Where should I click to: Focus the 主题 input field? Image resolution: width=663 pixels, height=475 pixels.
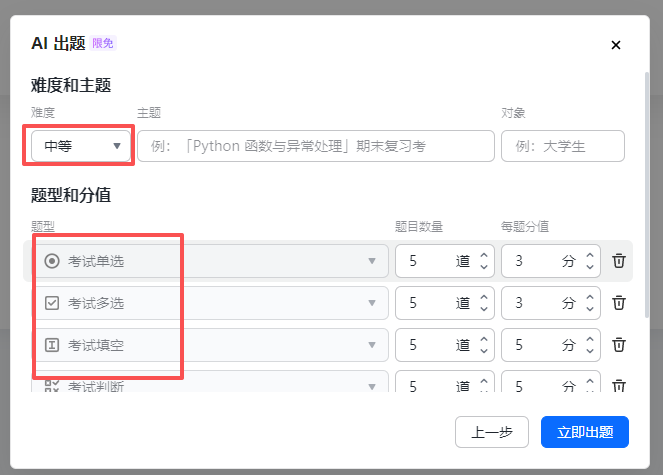pos(316,146)
